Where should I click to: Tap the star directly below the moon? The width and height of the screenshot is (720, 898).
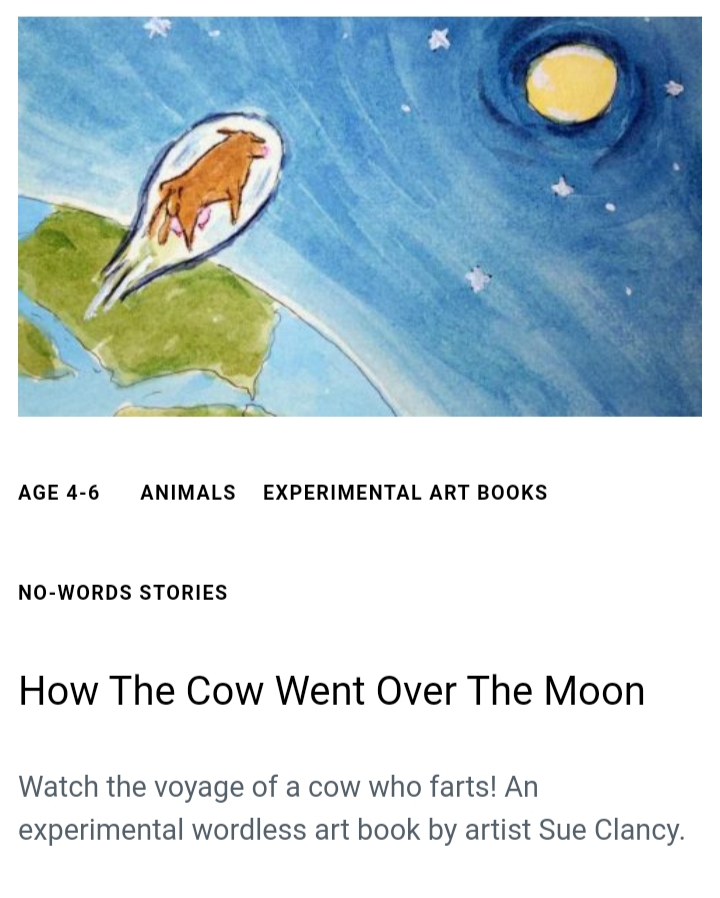pos(562,186)
